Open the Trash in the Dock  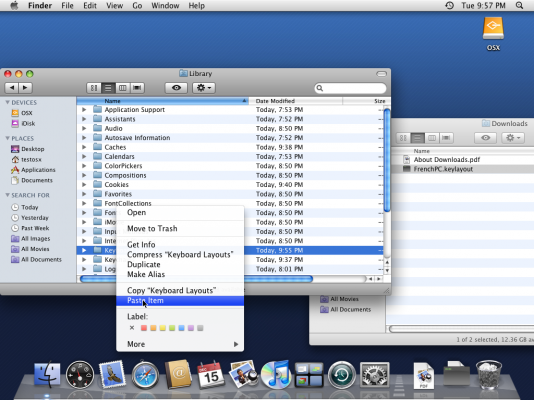point(489,375)
